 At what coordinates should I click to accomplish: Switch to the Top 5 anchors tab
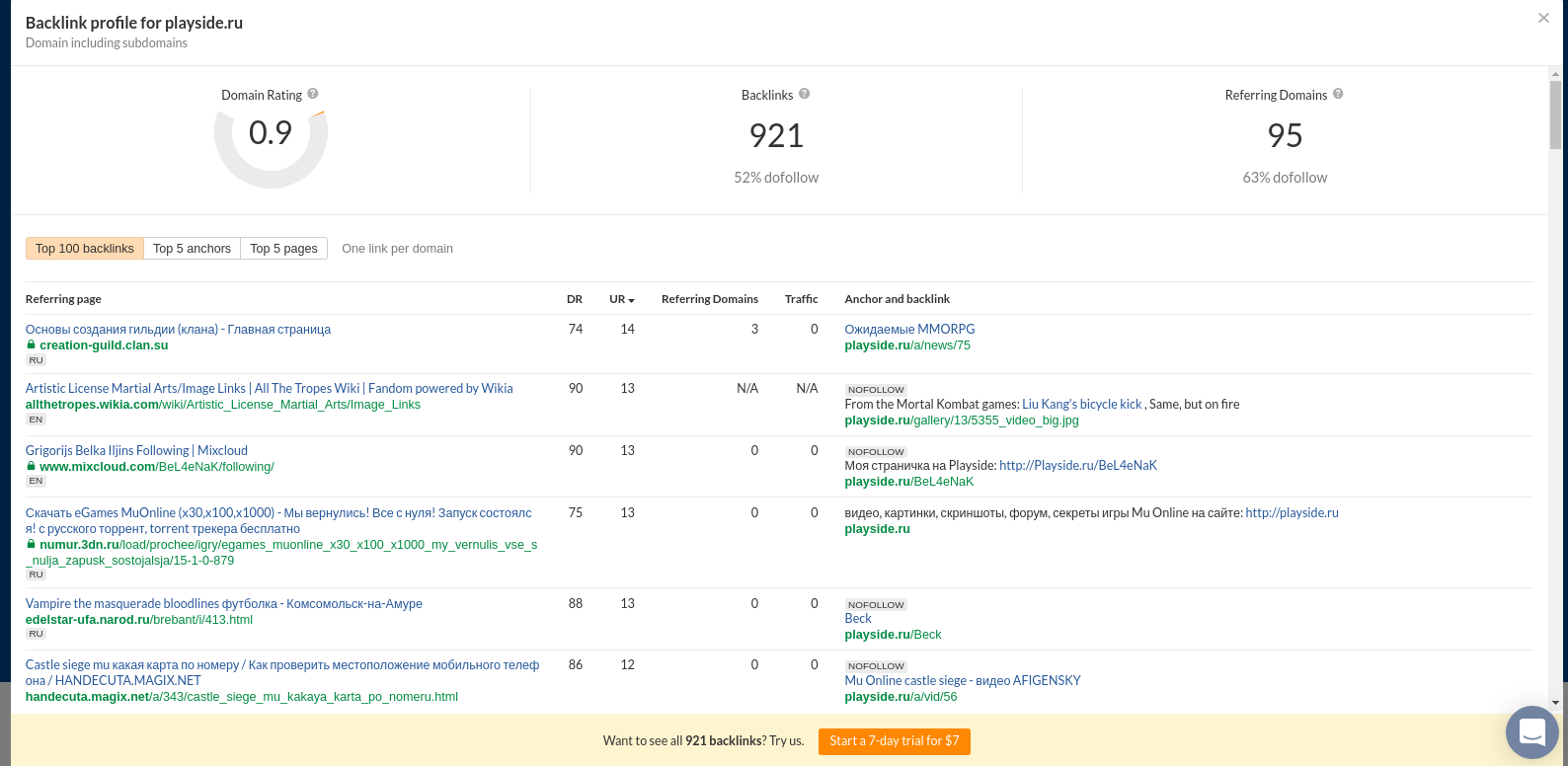192,249
